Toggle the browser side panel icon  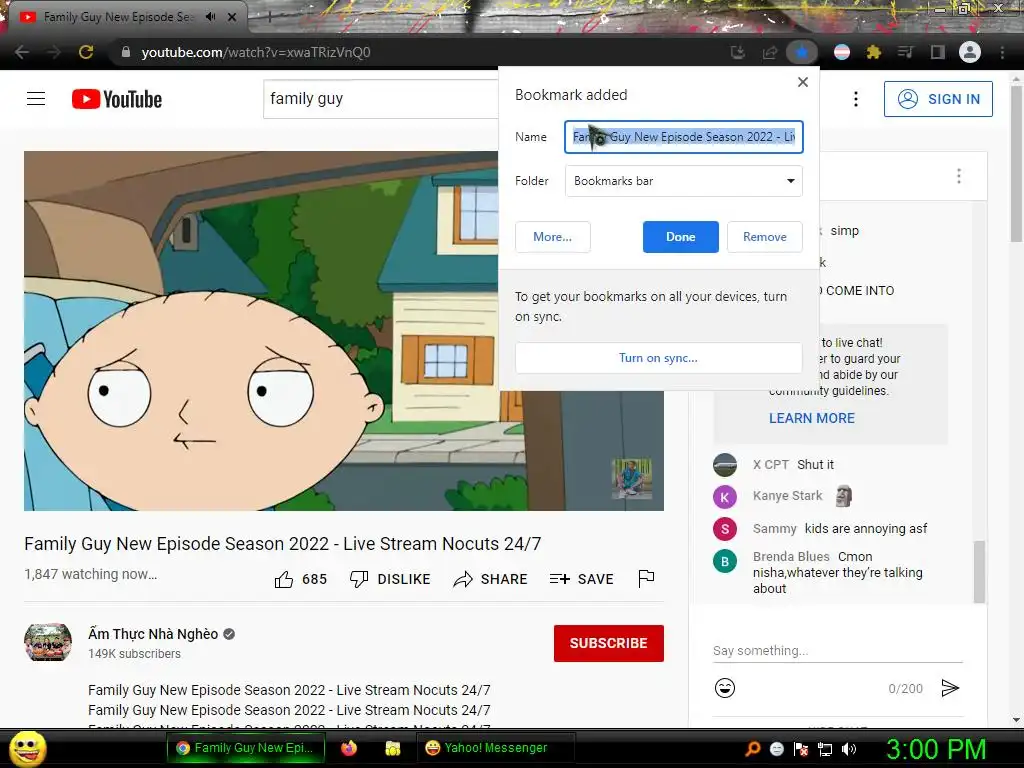(x=937, y=52)
